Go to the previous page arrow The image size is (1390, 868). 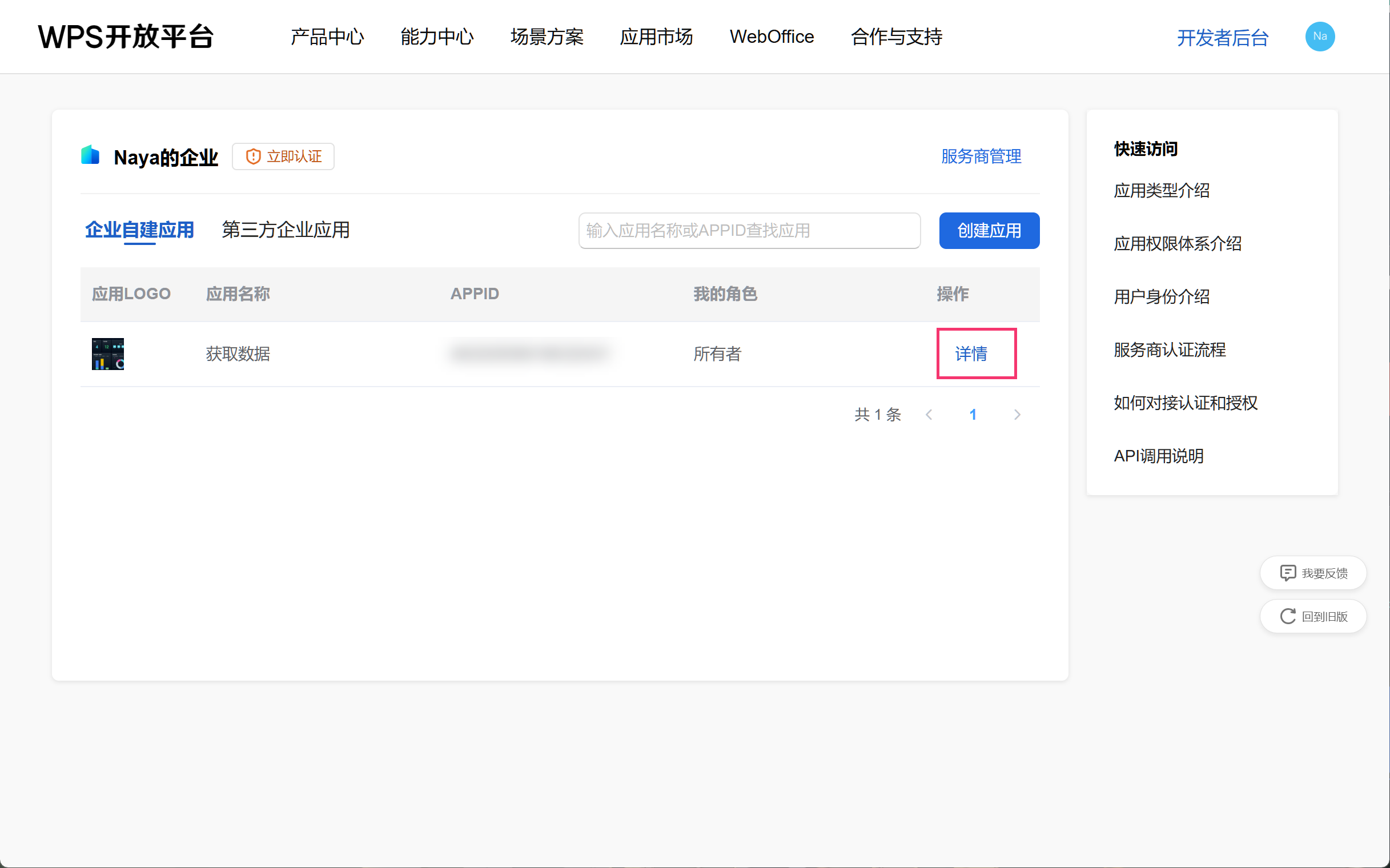[929, 415]
